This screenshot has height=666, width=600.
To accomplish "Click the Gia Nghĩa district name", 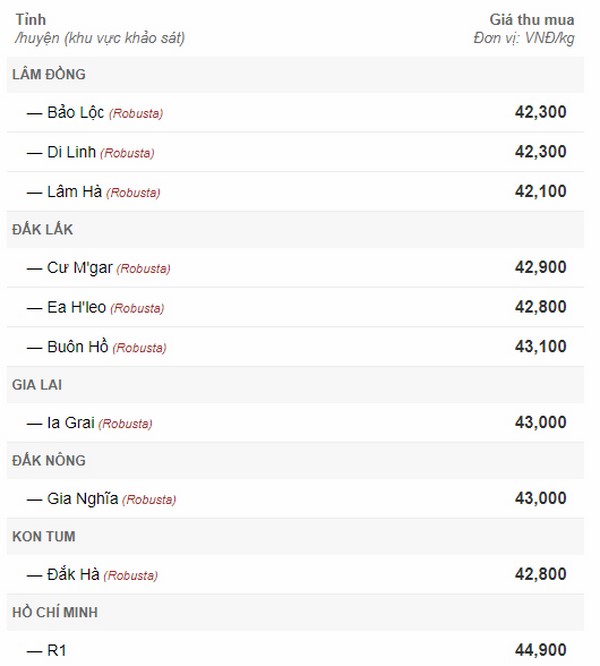I will tap(83, 499).
